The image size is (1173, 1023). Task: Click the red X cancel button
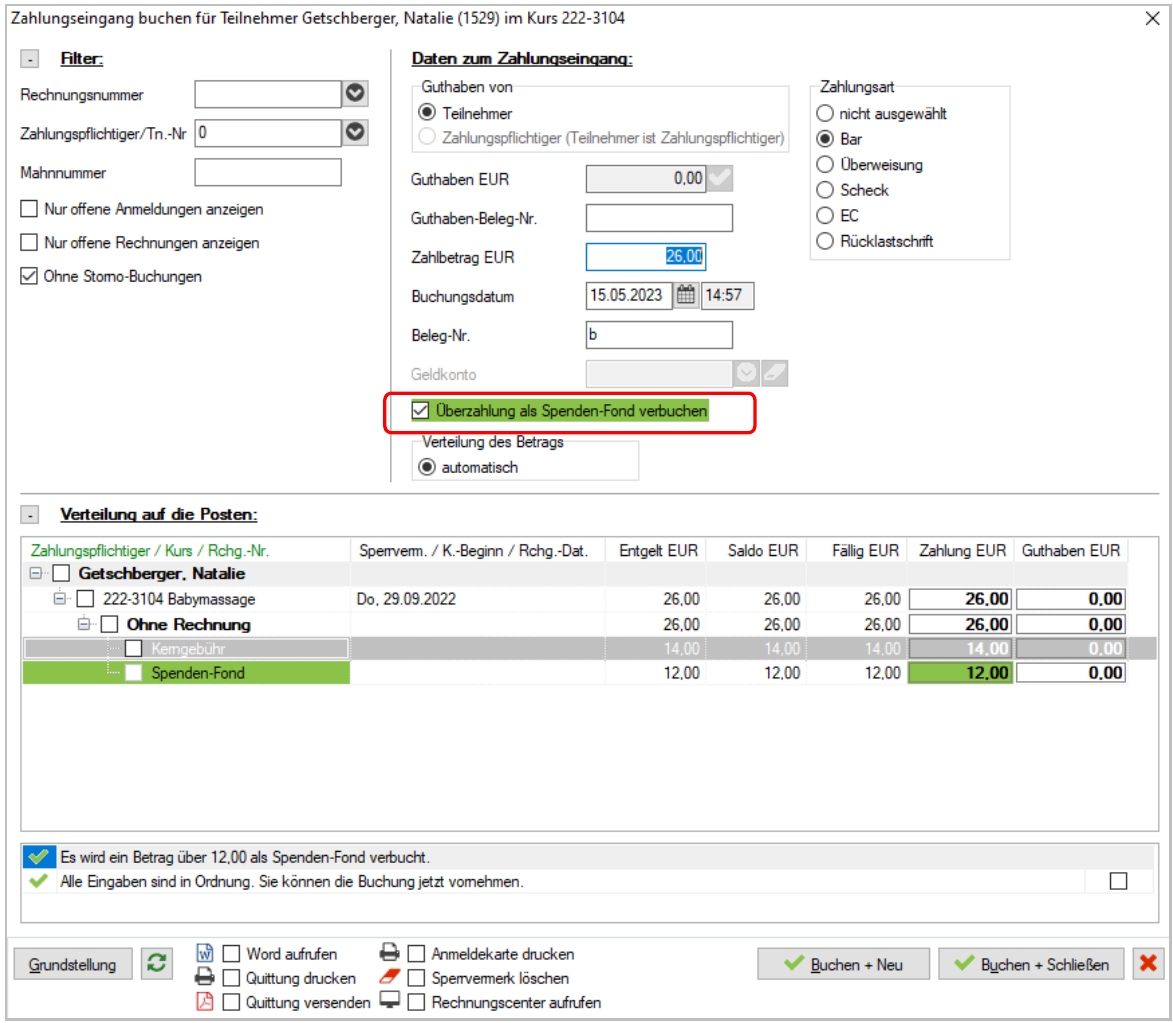[1148, 963]
